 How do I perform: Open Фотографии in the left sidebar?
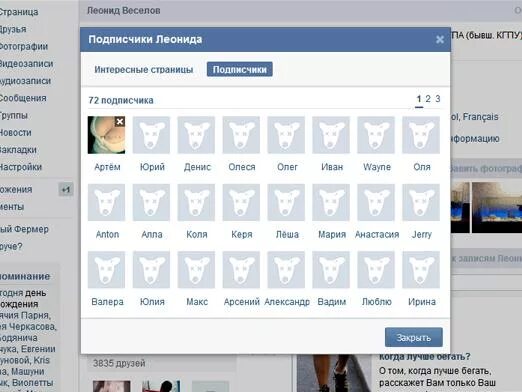(x=23, y=46)
